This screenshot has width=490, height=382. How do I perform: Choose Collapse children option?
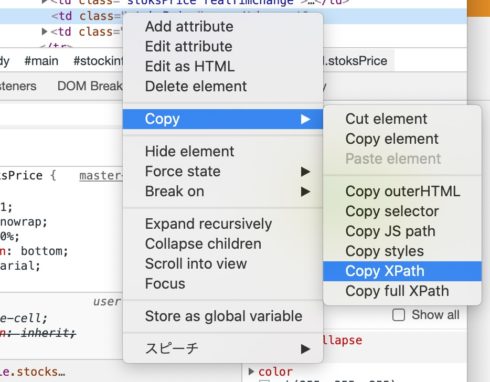(x=223, y=244)
